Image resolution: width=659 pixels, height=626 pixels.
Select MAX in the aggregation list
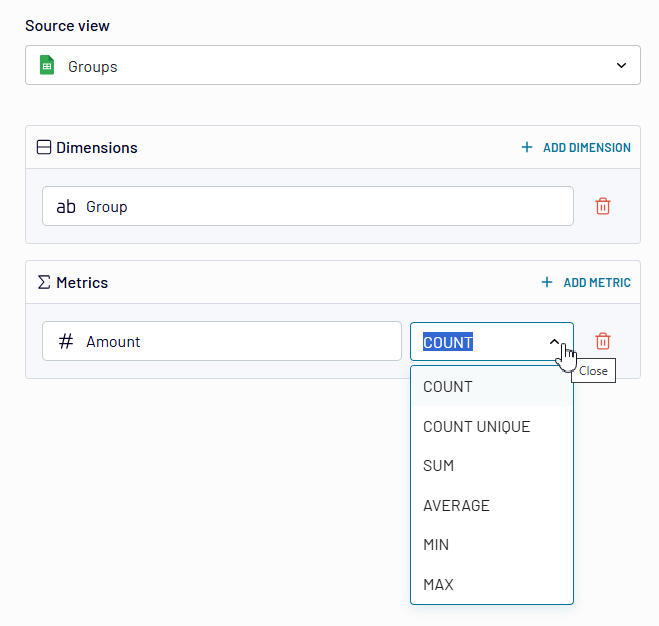click(438, 585)
